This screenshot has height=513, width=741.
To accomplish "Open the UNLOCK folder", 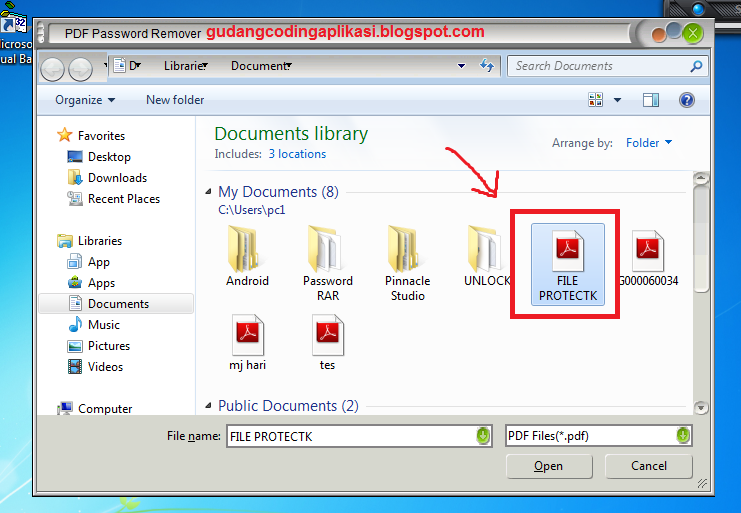I will (487, 257).
